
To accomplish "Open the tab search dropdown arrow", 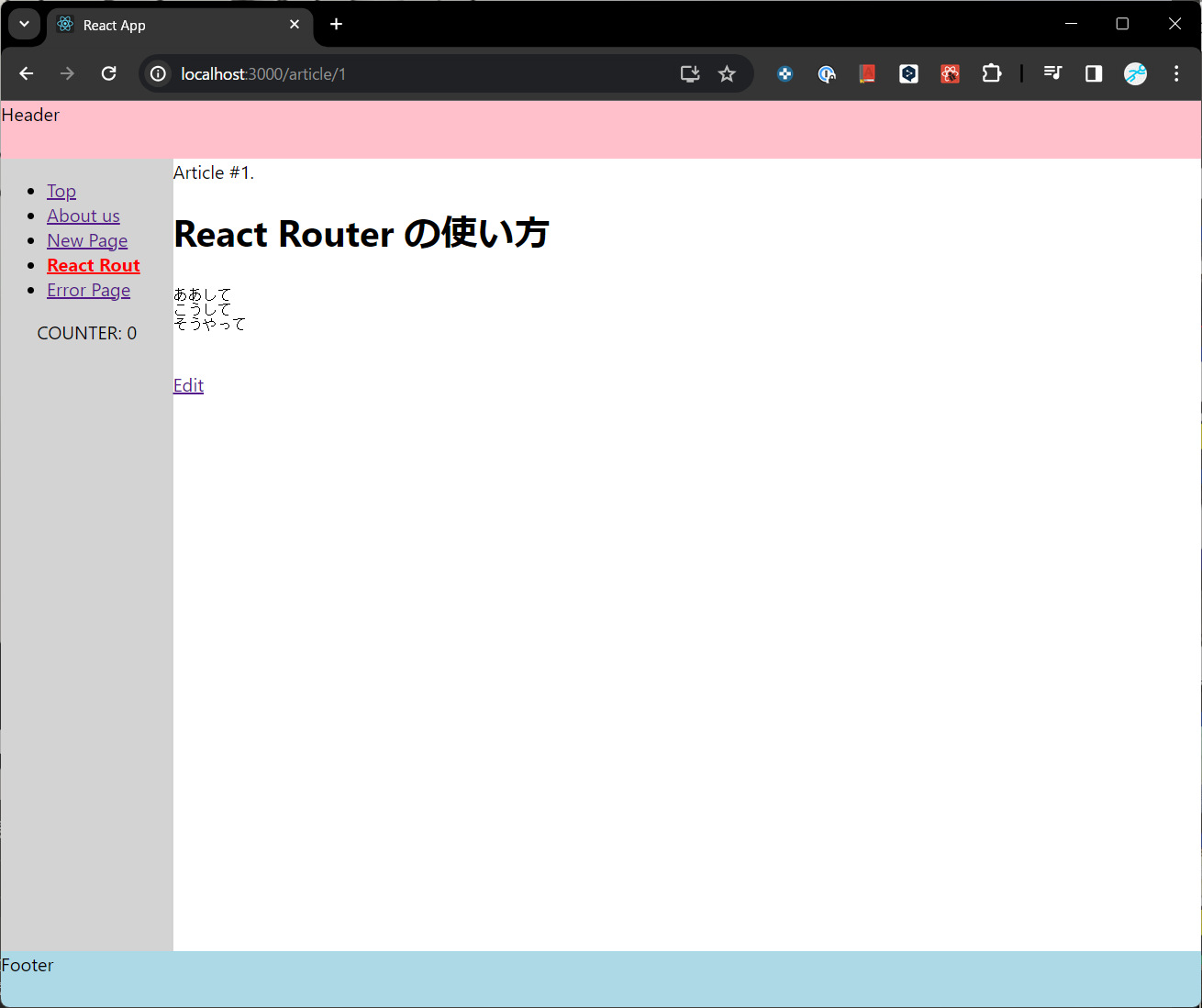I will coord(24,24).
